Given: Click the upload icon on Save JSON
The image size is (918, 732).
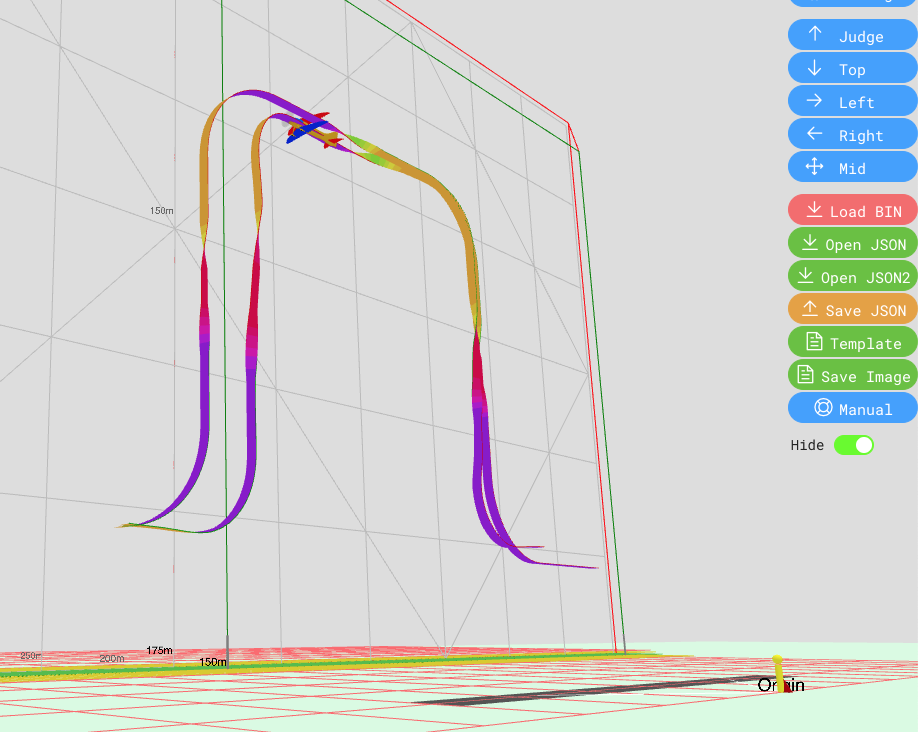Looking at the screenshot, I should point(810,308).
